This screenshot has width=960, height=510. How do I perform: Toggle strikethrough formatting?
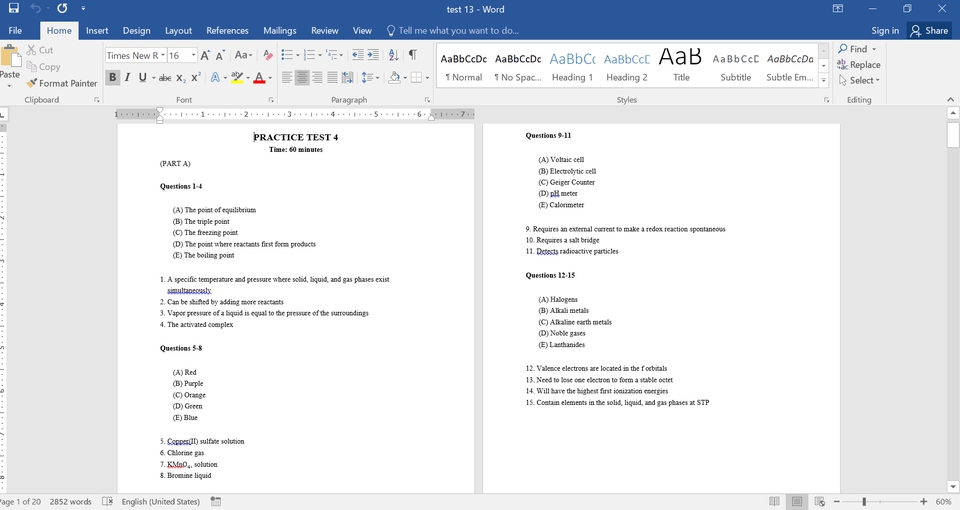(x=165, y=78)
